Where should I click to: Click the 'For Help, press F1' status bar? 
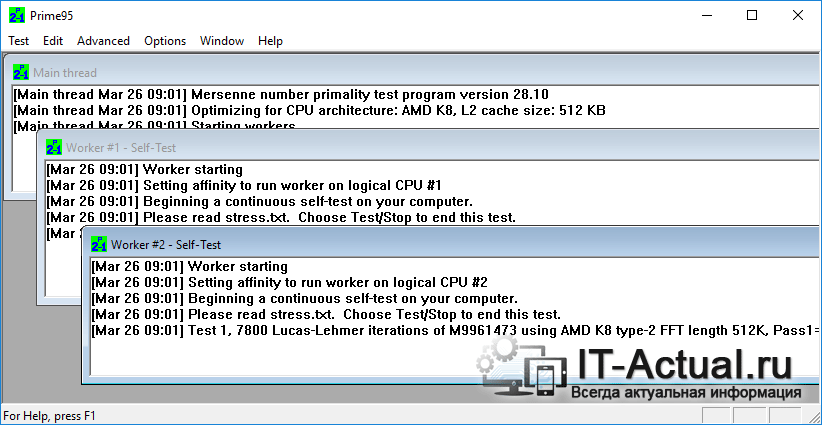tap(50, 415)
